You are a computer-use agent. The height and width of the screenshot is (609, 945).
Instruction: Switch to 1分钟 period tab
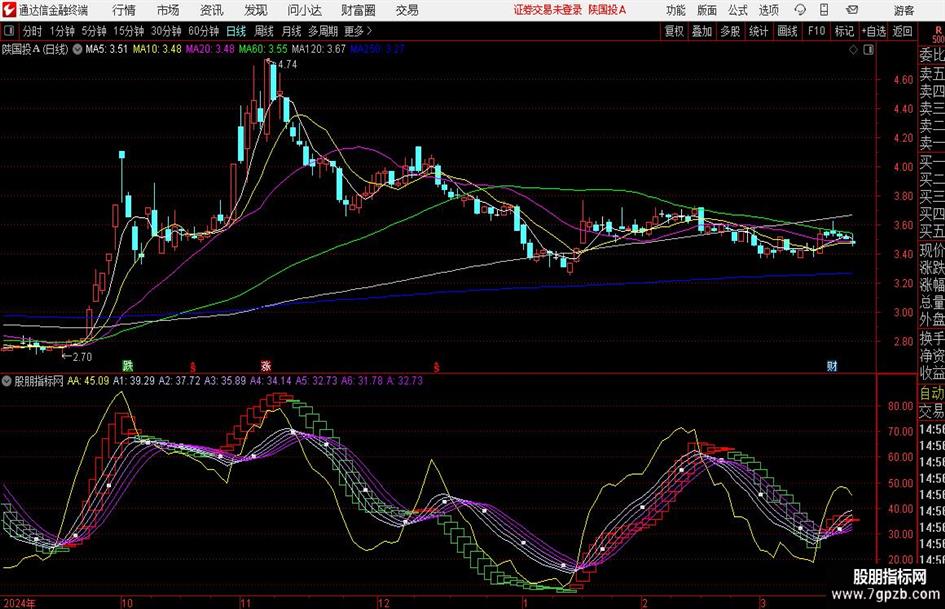tap(62, 31)
